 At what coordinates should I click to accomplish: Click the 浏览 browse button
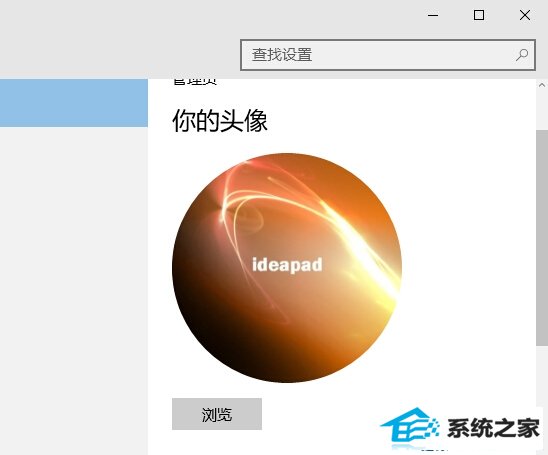click(217, 414)
